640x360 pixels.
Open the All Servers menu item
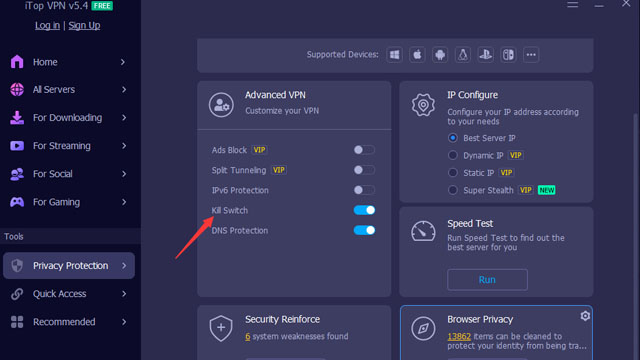click(69, 89)
